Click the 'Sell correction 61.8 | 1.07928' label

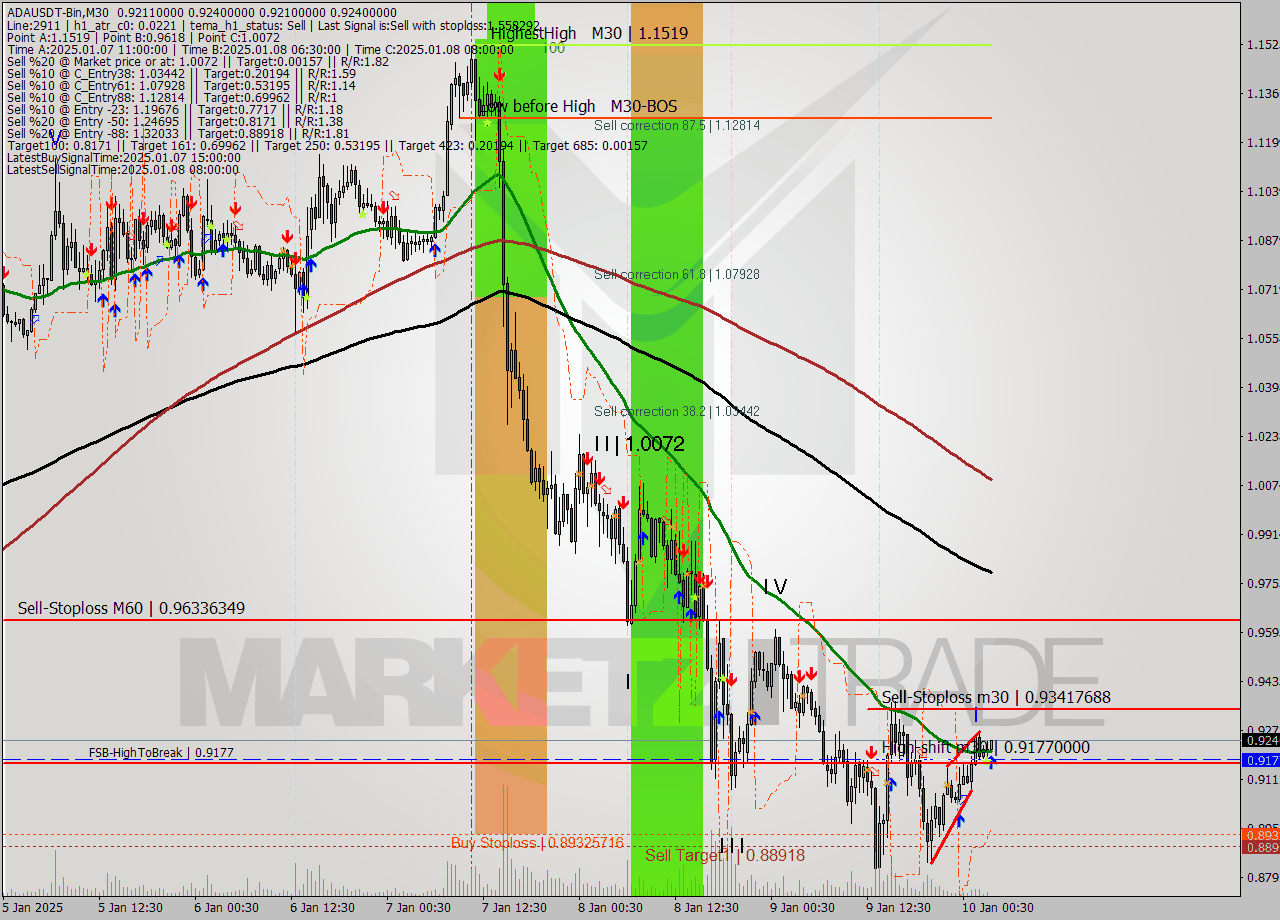pyautogui.click(x=677, y=274)
